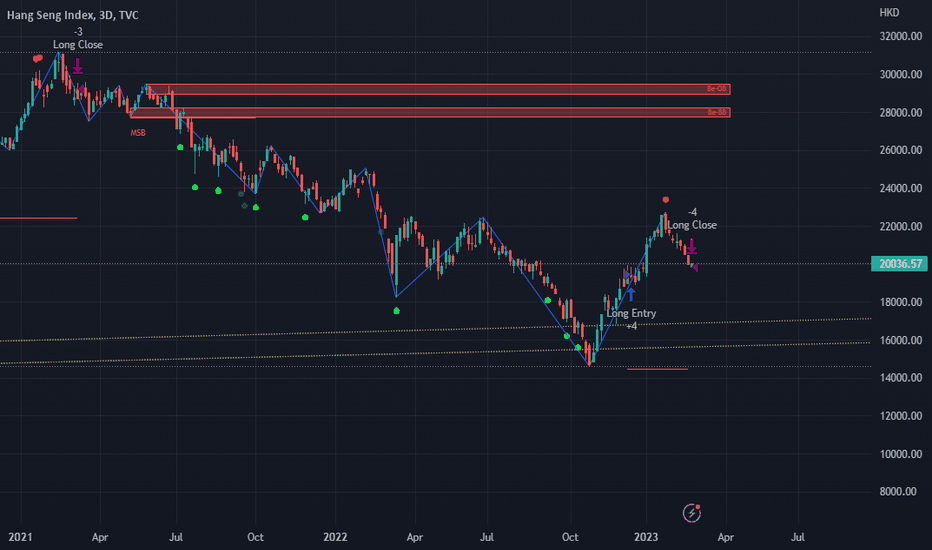Click the 32000.00 price axis label
The width and height of the screenshot is (932, 550).
click(x=900, y=36)
